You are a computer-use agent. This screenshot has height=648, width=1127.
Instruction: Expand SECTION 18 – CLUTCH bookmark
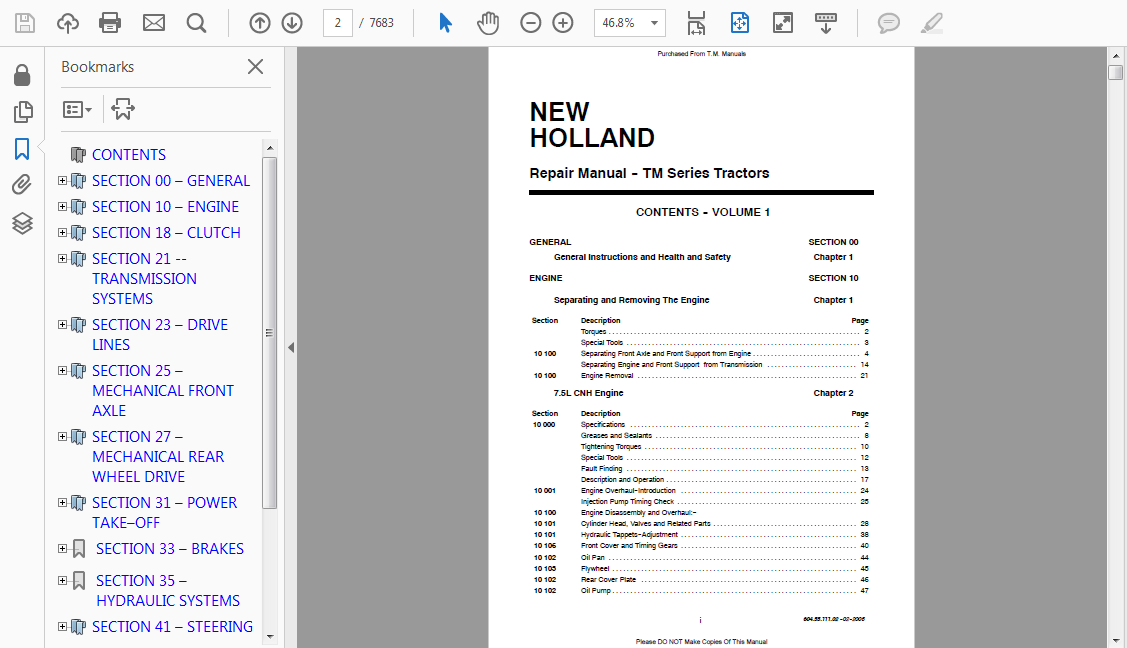[x=63, y=232]
